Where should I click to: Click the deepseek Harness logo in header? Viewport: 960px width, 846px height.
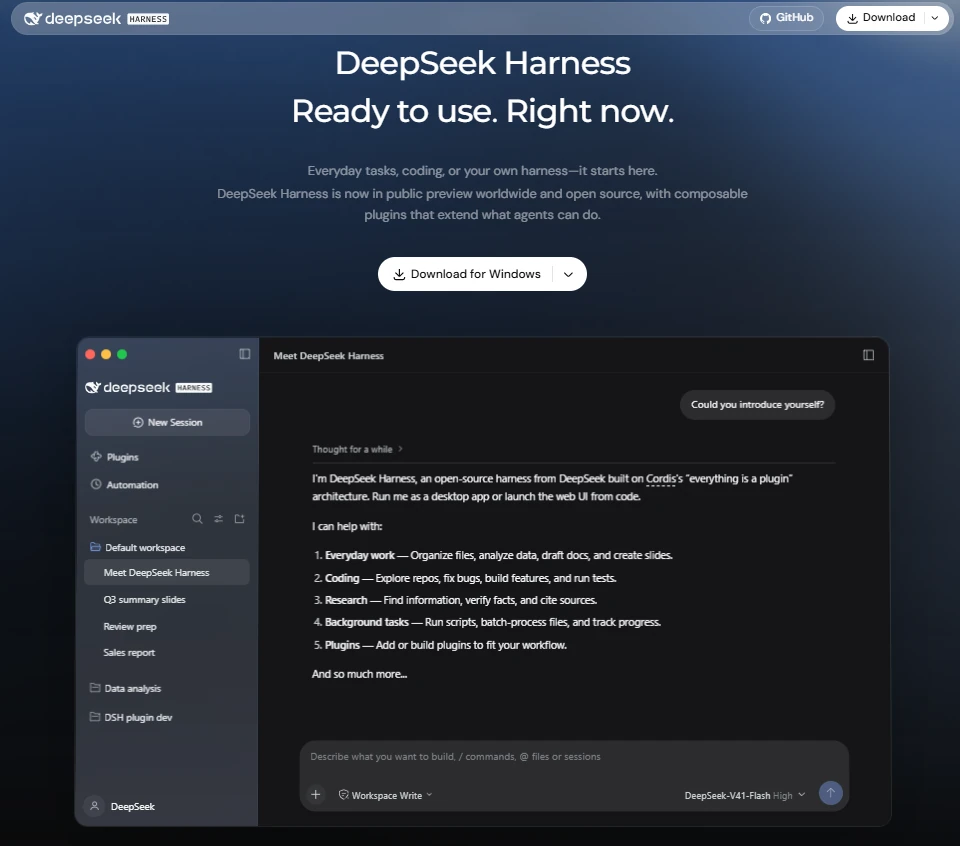(x=96, y=19)
